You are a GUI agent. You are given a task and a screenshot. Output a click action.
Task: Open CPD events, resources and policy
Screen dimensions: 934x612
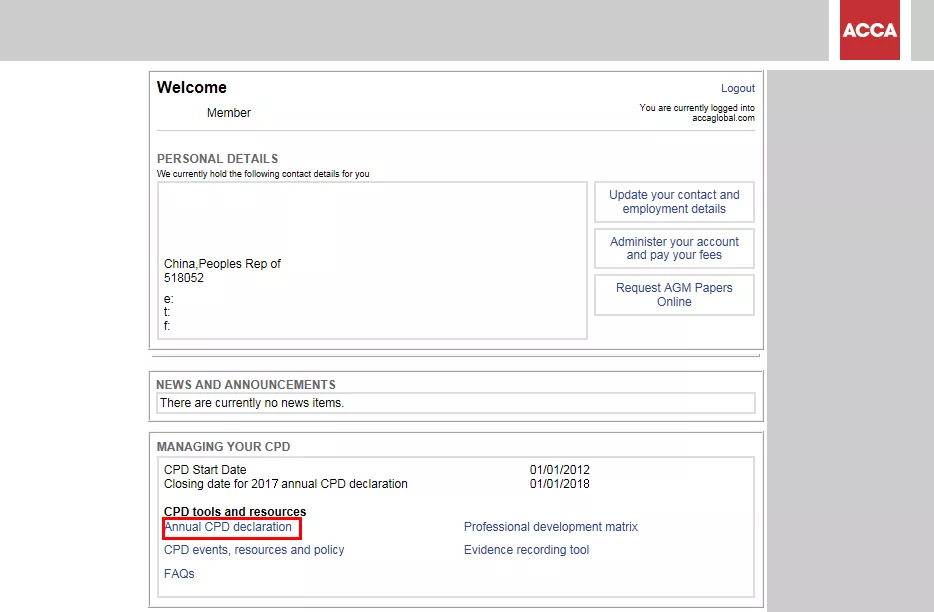(254, 550)
